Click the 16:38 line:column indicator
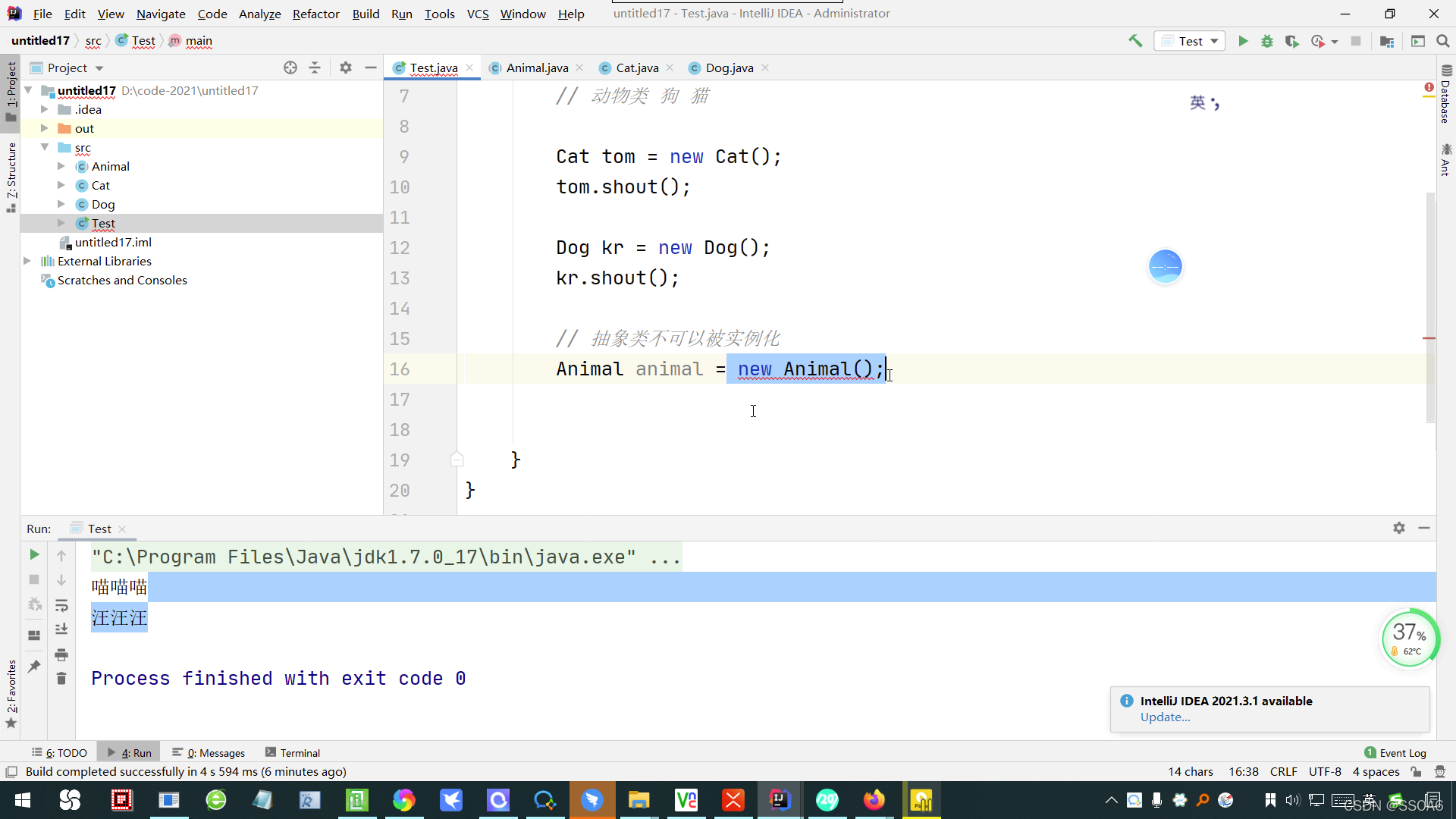Image resolution: width=1456 pixels, height=819 pixels. pos(1244,772)
